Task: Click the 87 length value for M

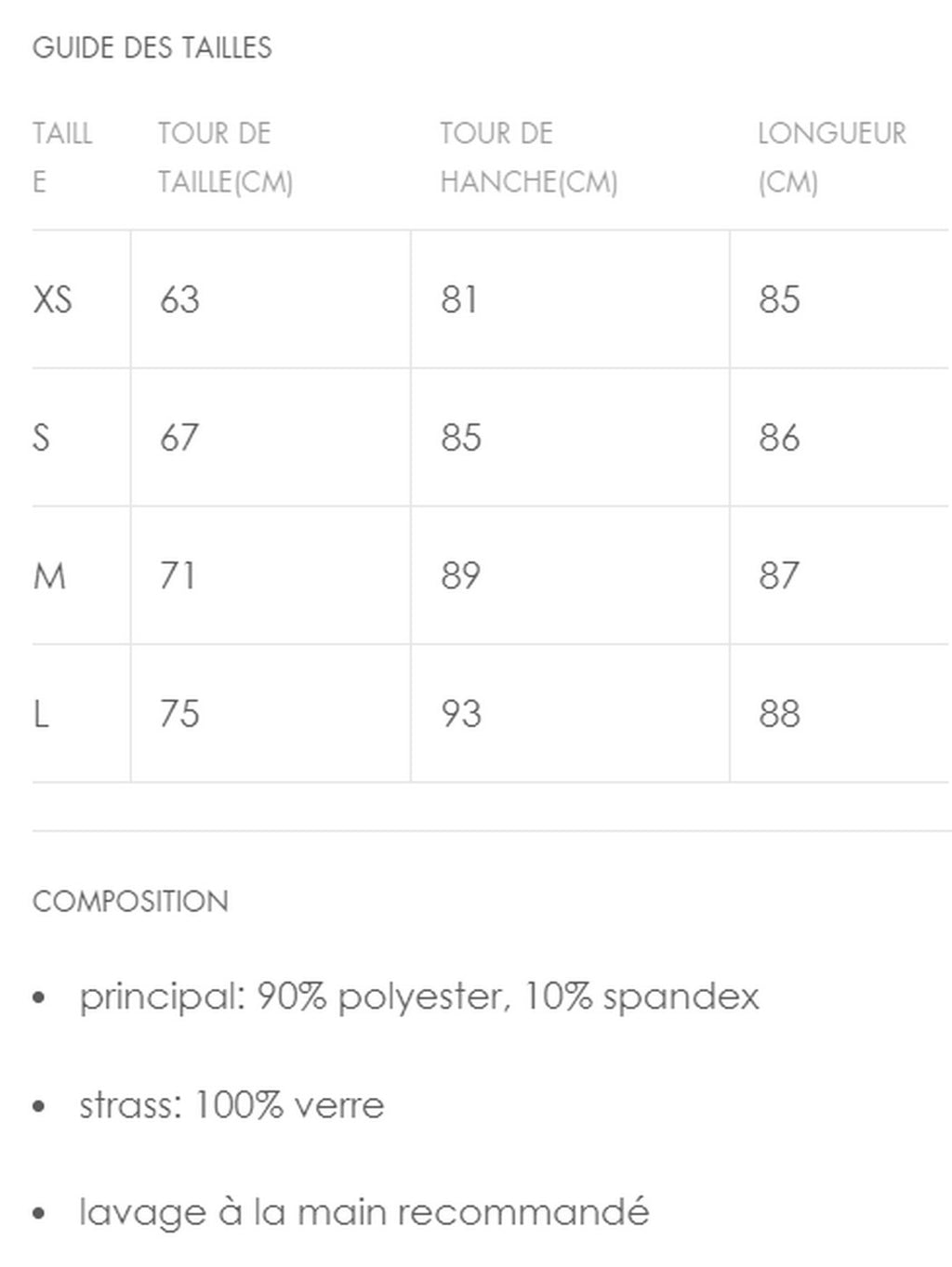Action: click(x=779, y=575)
